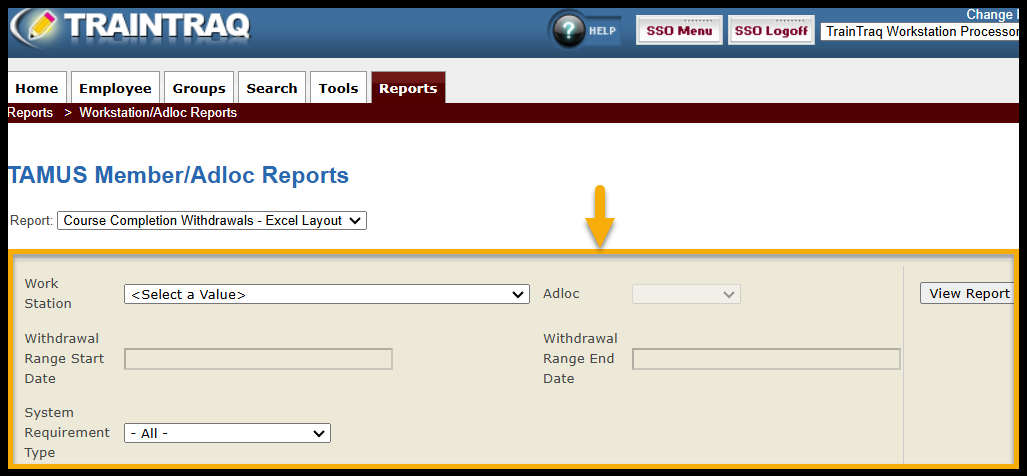Click the active Reports tab

(x=408, y=88)
